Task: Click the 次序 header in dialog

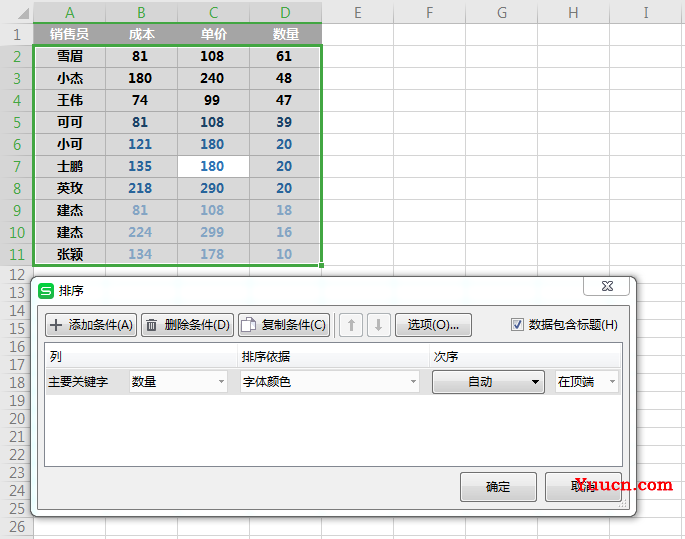Action: coord(525,357)
